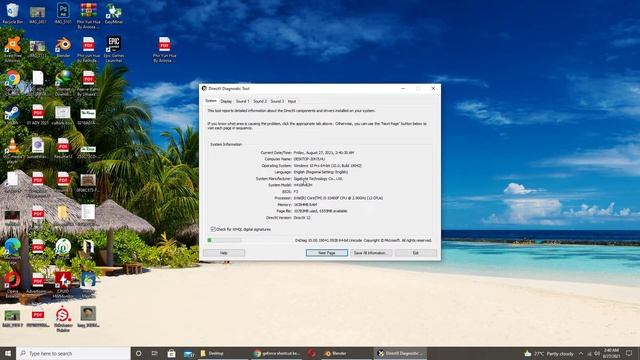Switch to the Blender taskbar window
The width and height of the screenshot is (640, 360).
coord(346,353)
